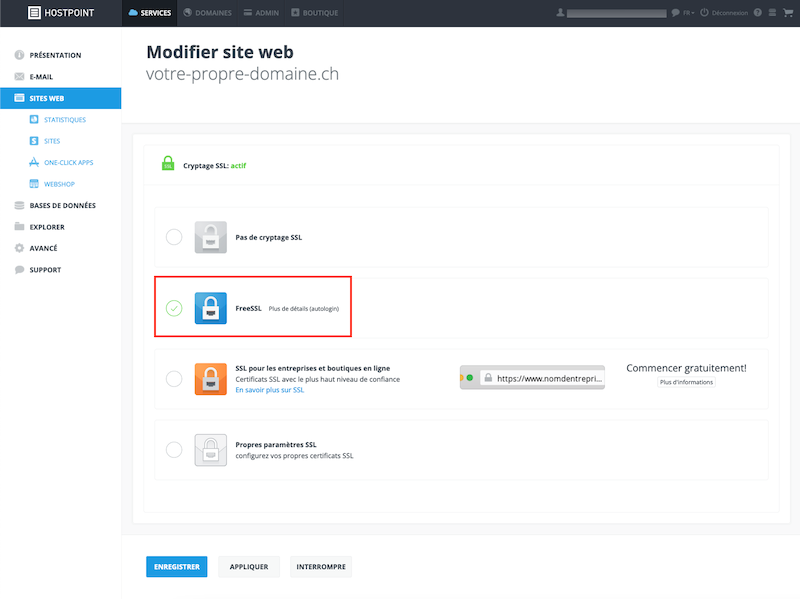Select the SSL pour les entreprises radio

(x=174, y=379)
